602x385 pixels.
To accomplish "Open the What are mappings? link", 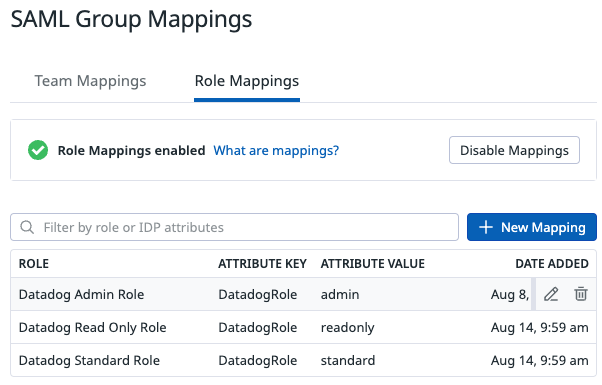I will (x=276, y=150).
